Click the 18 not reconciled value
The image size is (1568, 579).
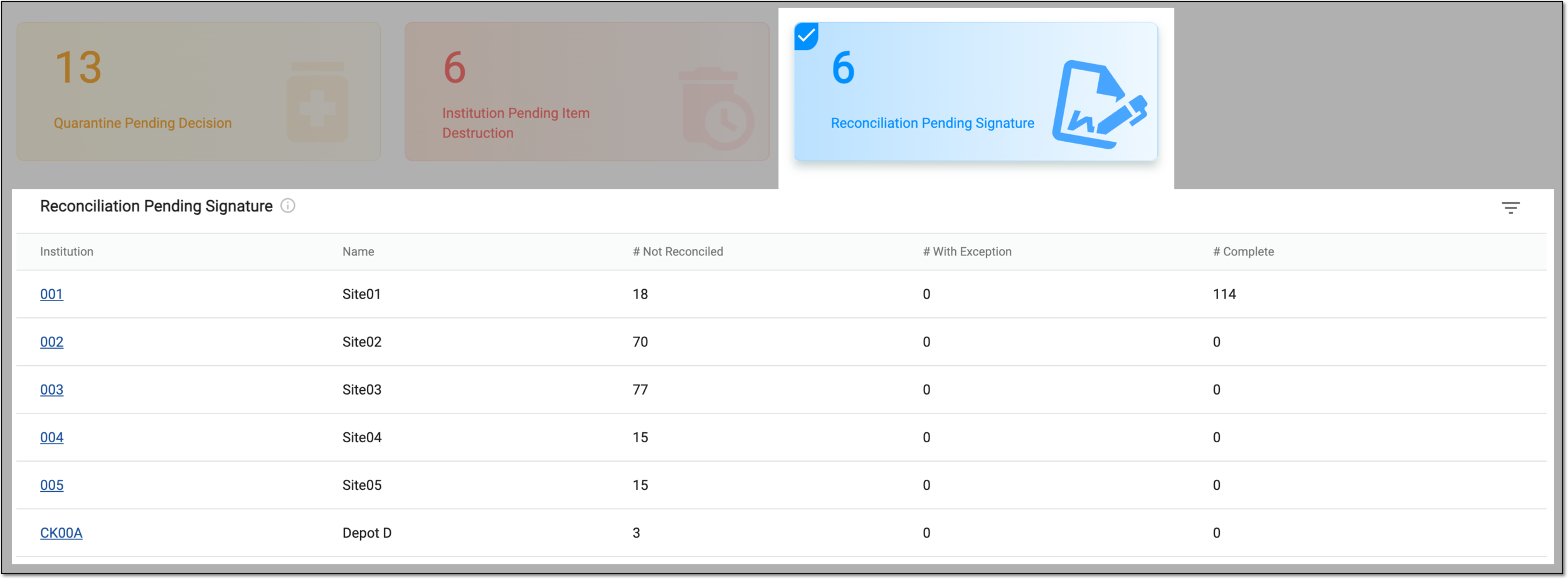(x=640, y=294)
